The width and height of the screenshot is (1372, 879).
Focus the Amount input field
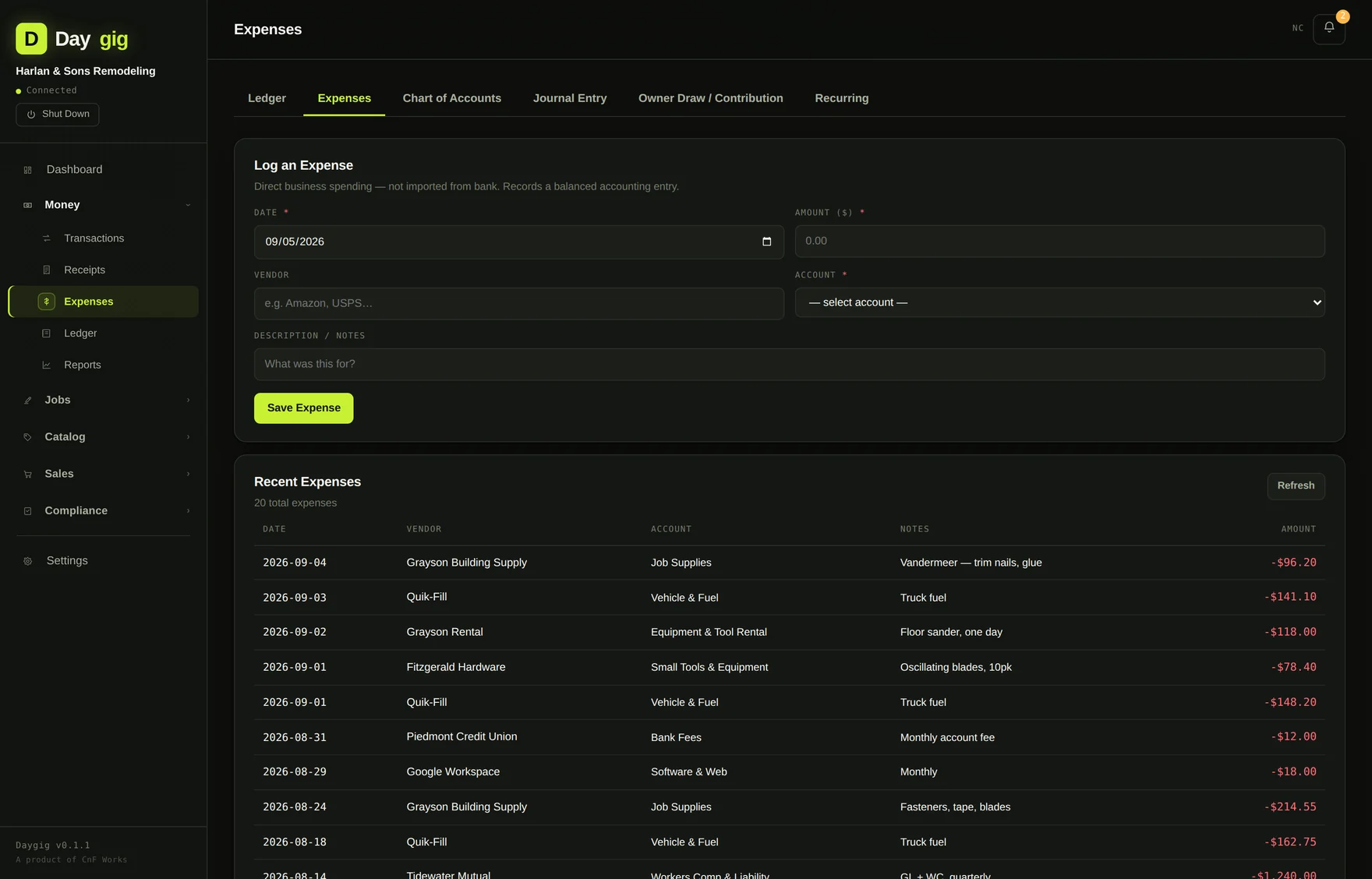click(1059, 242)
